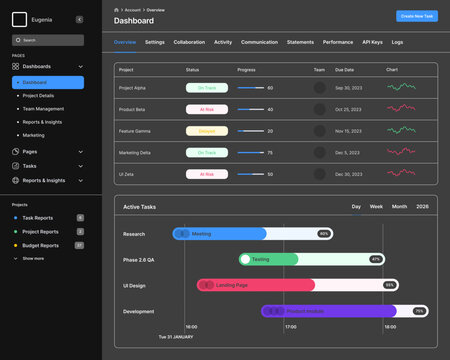Expand the Dashboards section chevron
Screen dimensions: 450x360
pos(81,67)
